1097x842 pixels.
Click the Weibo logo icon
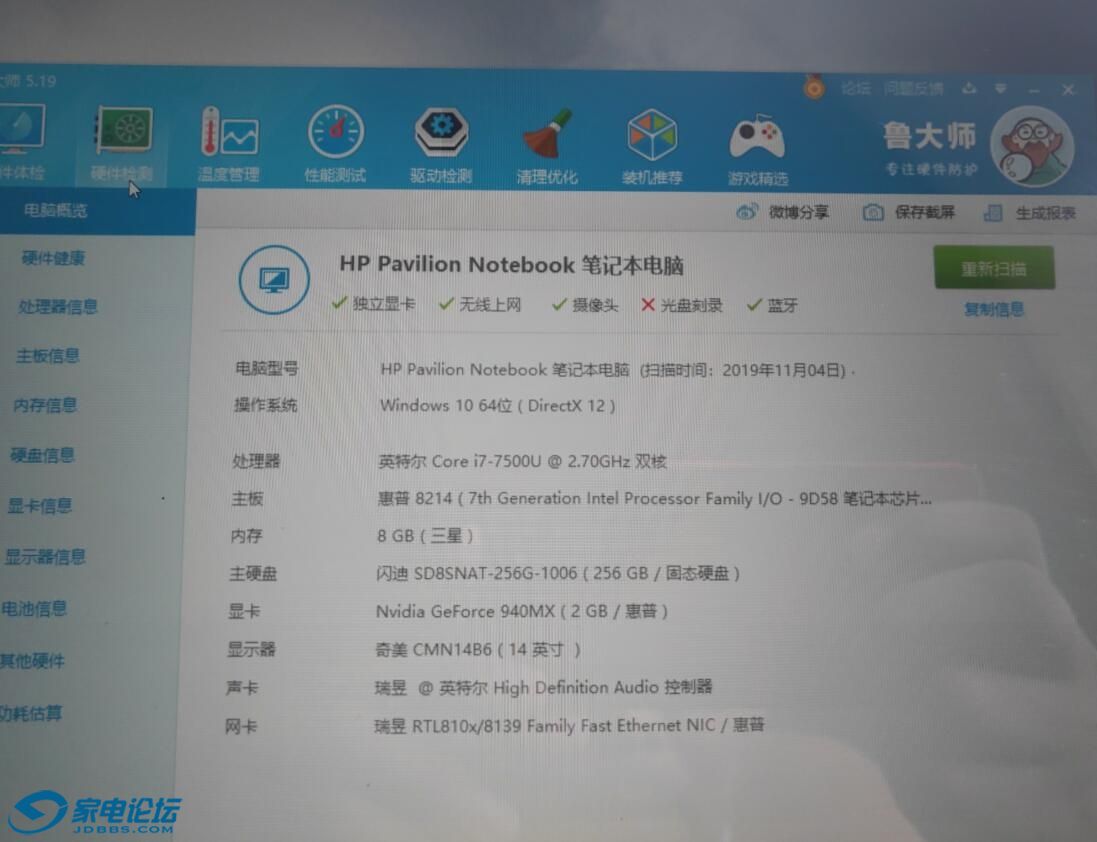747,211
